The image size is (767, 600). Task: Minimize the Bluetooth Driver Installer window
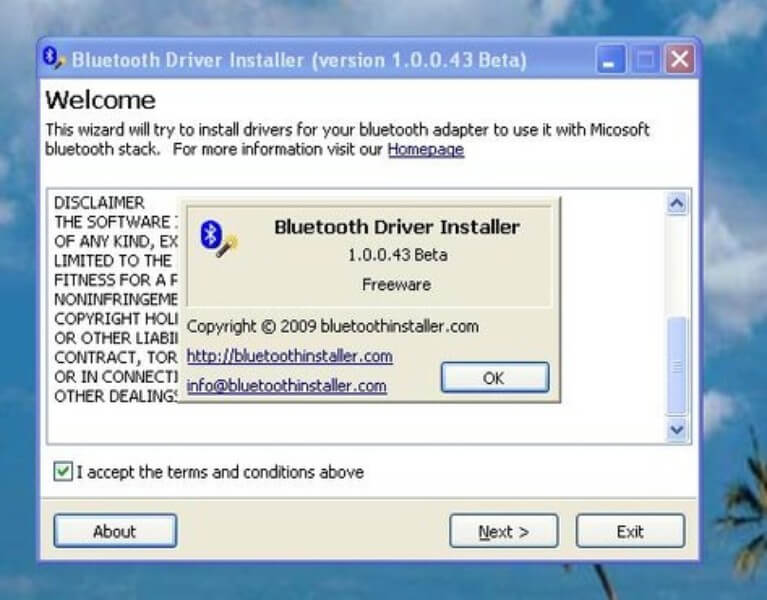tap(612, 60)
